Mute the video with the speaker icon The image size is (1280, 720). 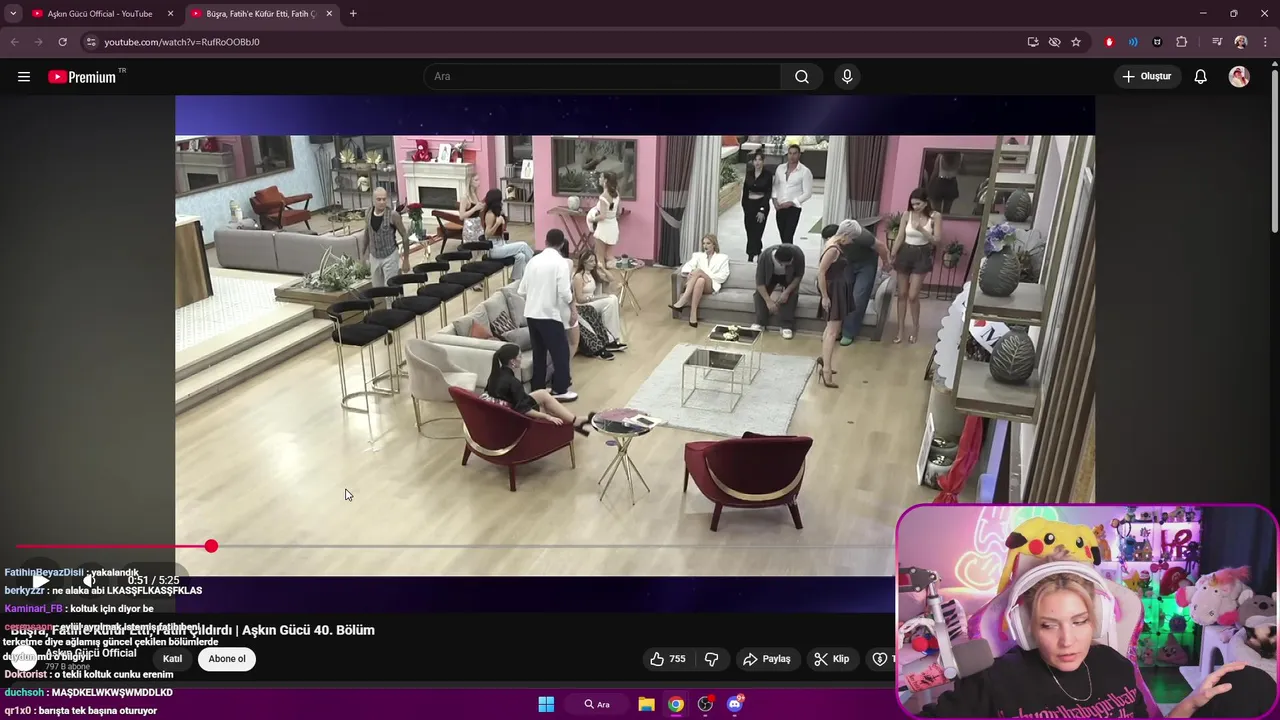89,580
